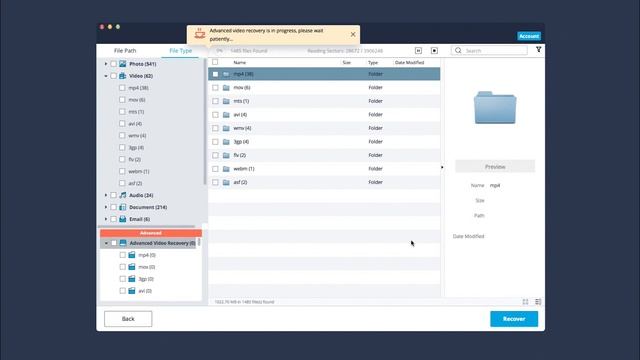The image size is (640, 360).
Task: Check the Document (214) checkbox
Action: [113, 207]
